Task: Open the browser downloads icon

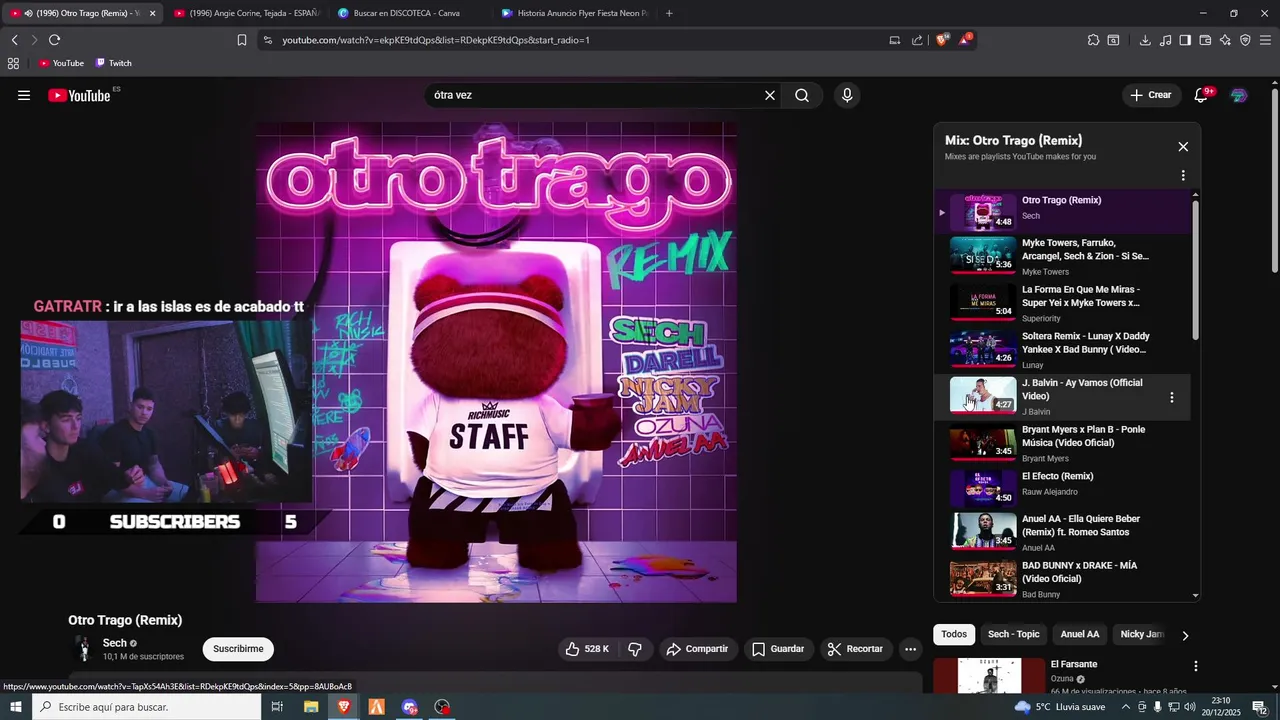Action: point(1145,40)
